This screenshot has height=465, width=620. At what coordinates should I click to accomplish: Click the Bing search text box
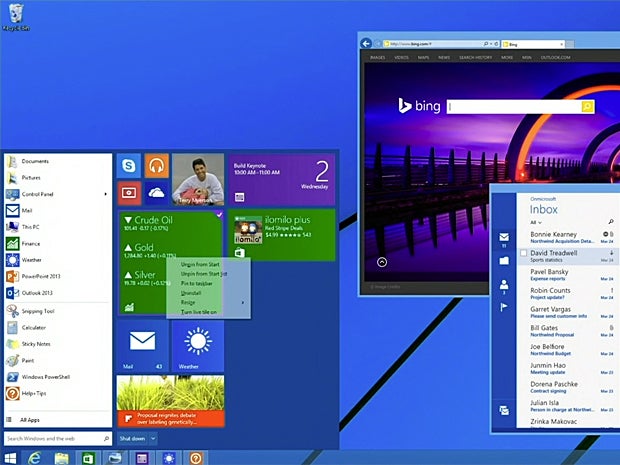pos(514,106)
